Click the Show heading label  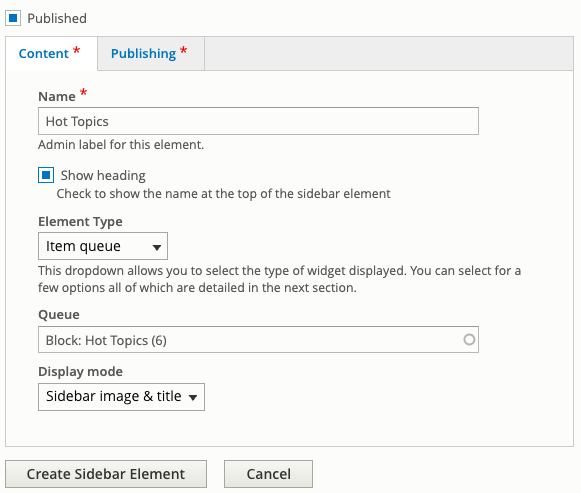click(103, 175)
